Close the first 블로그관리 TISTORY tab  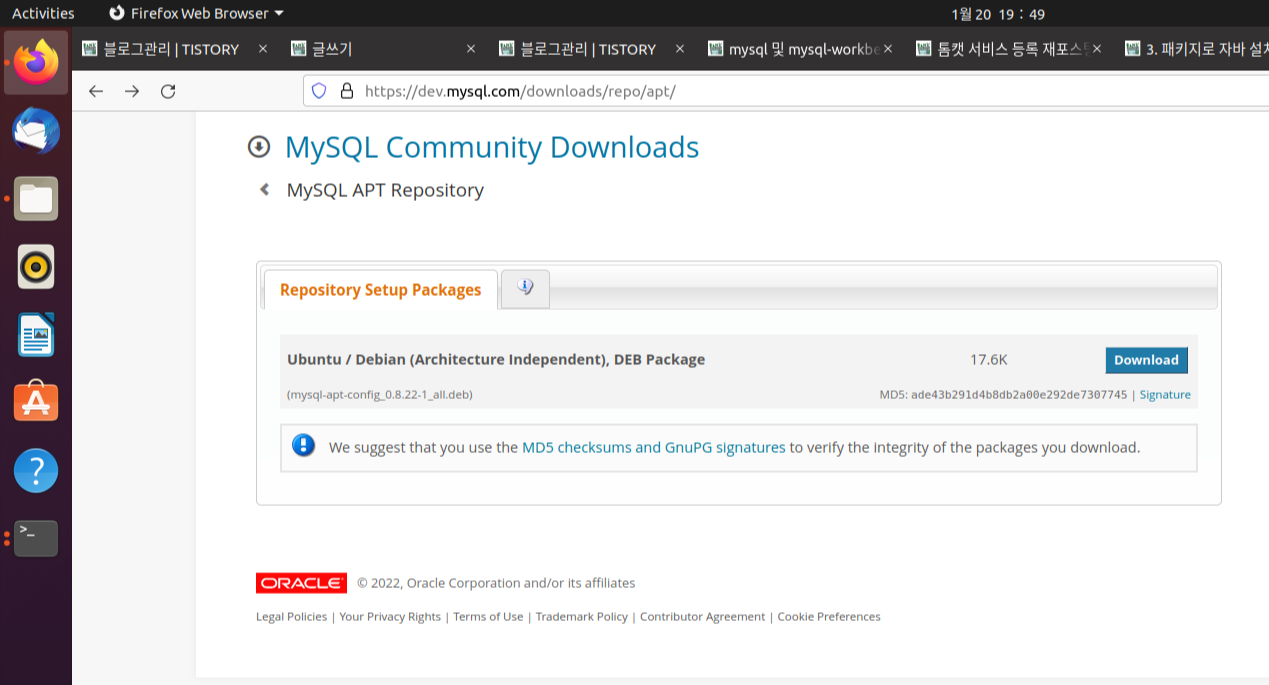[263, 48]
